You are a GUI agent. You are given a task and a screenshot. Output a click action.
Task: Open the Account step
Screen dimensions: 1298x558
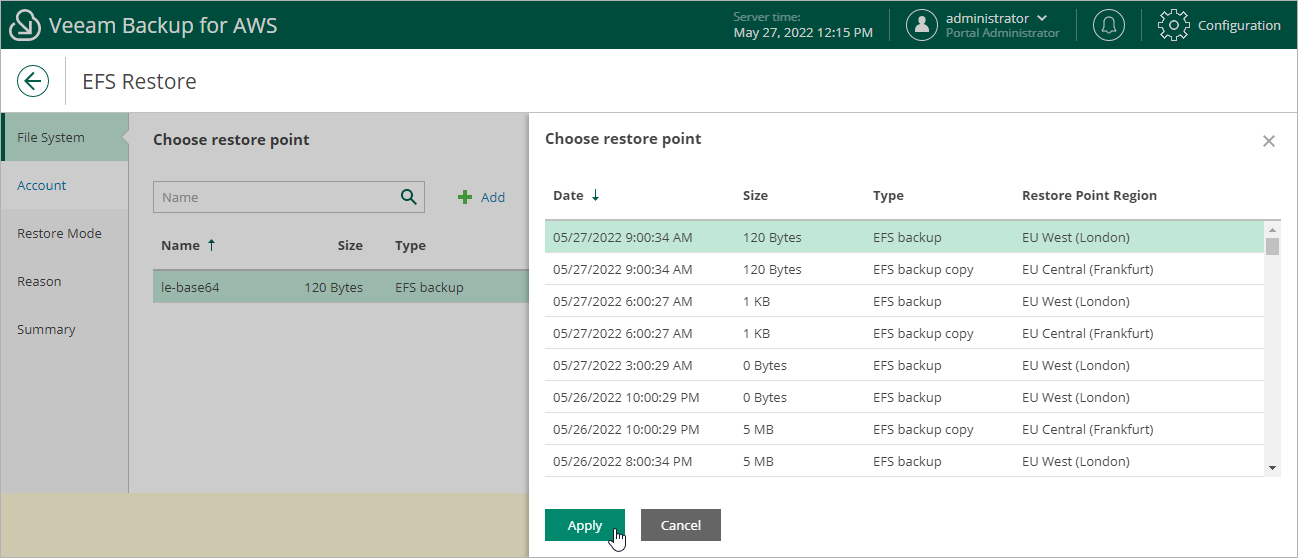(64, 185)
